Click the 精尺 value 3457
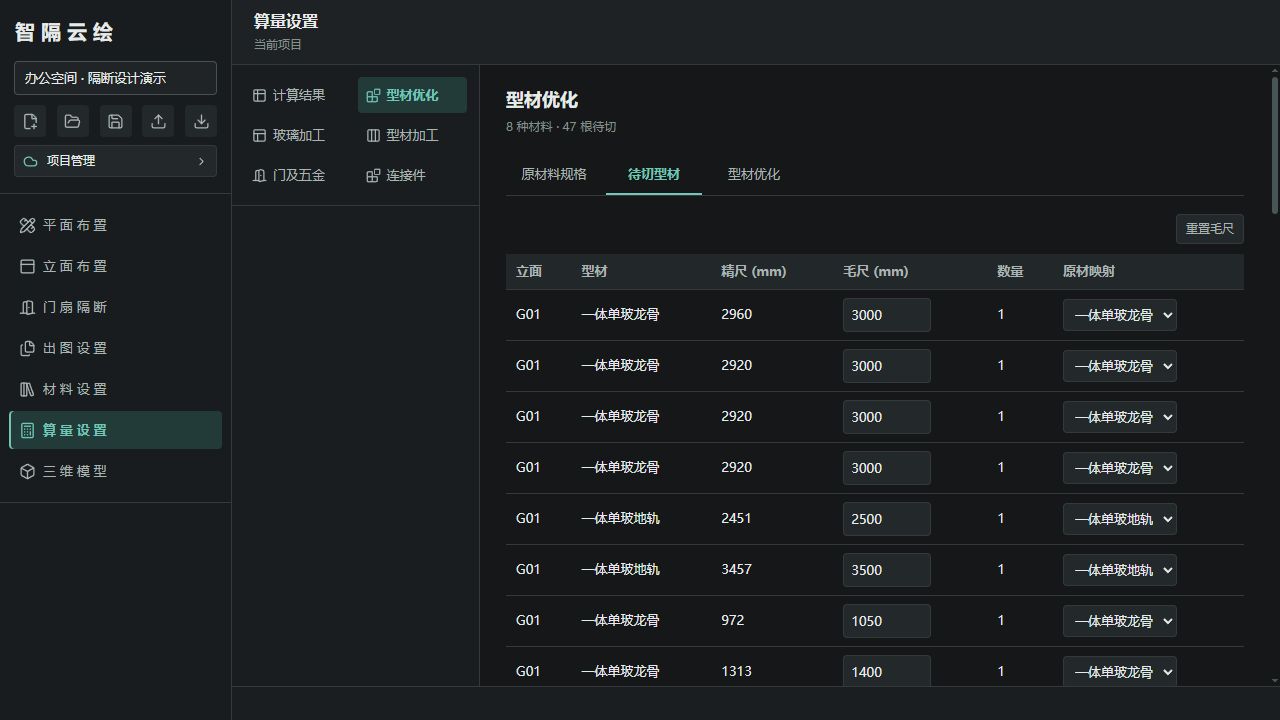This screenshot has width=1280, height=720. click(736, 570)
